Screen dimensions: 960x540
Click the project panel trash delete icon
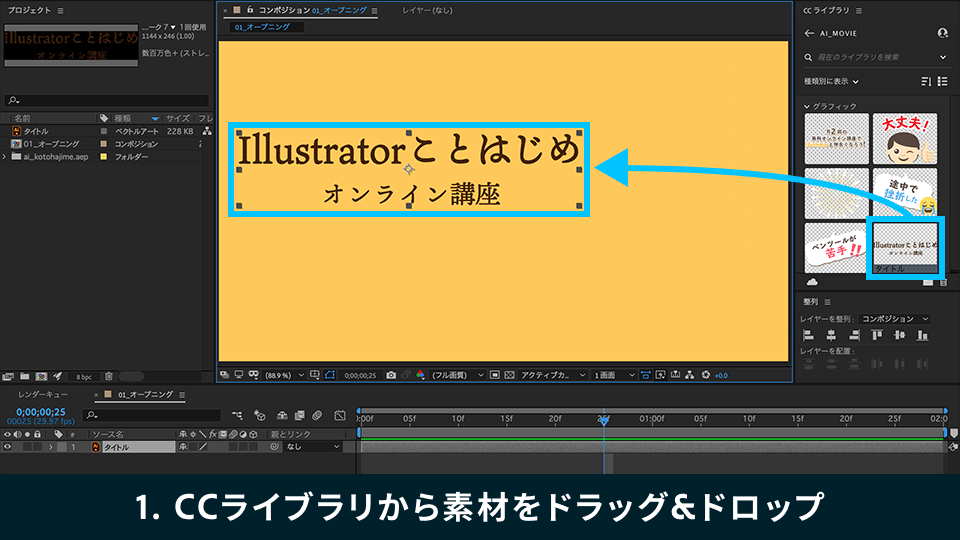coord(109,377)
